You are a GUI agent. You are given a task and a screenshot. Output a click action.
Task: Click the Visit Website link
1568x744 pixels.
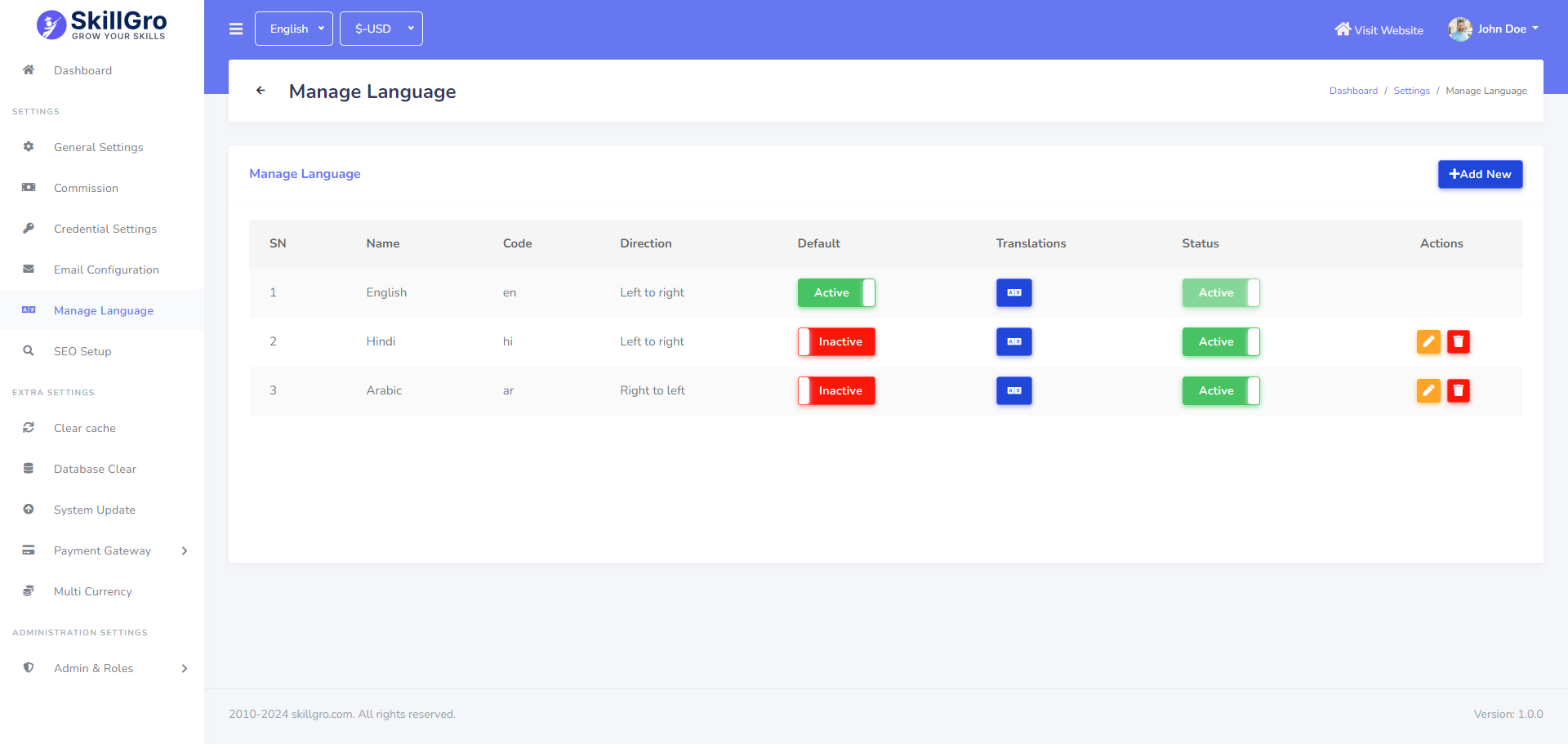[x=1379, y=29]
